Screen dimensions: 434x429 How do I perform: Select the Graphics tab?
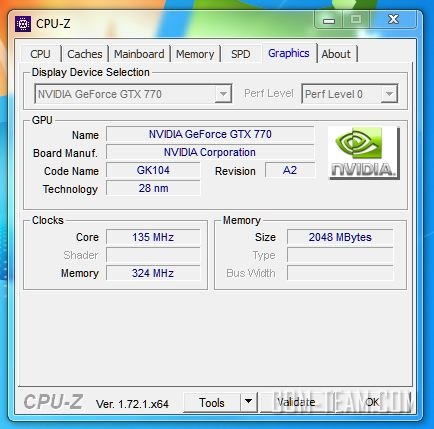point(289,53)
